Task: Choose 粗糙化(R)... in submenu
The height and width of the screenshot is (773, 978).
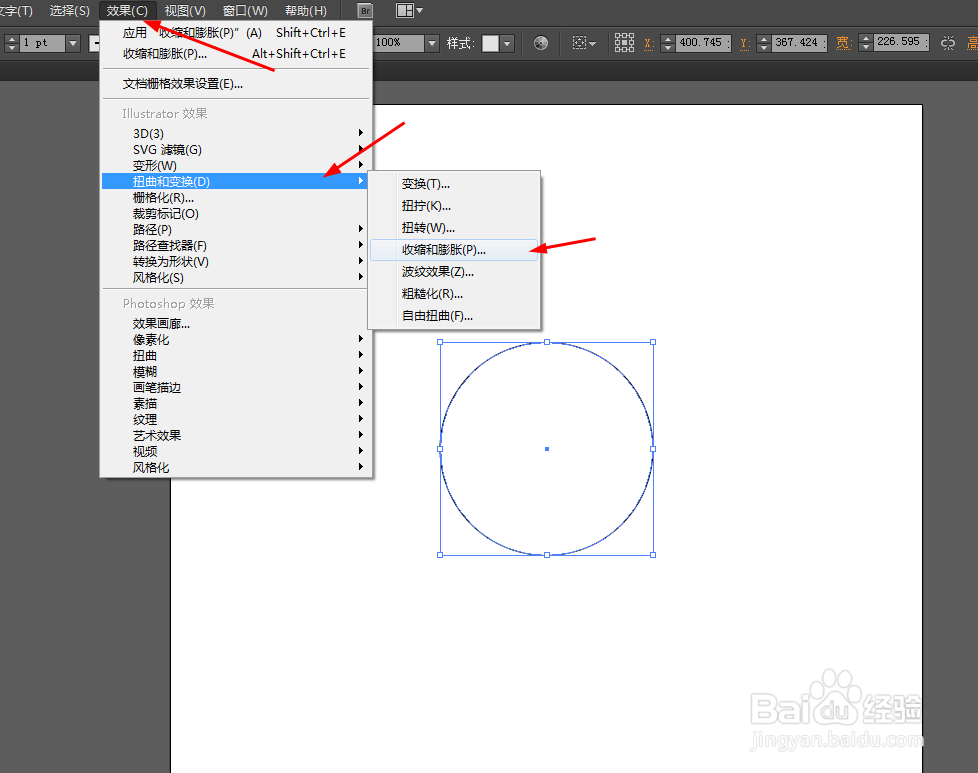Action: [454, 294]
